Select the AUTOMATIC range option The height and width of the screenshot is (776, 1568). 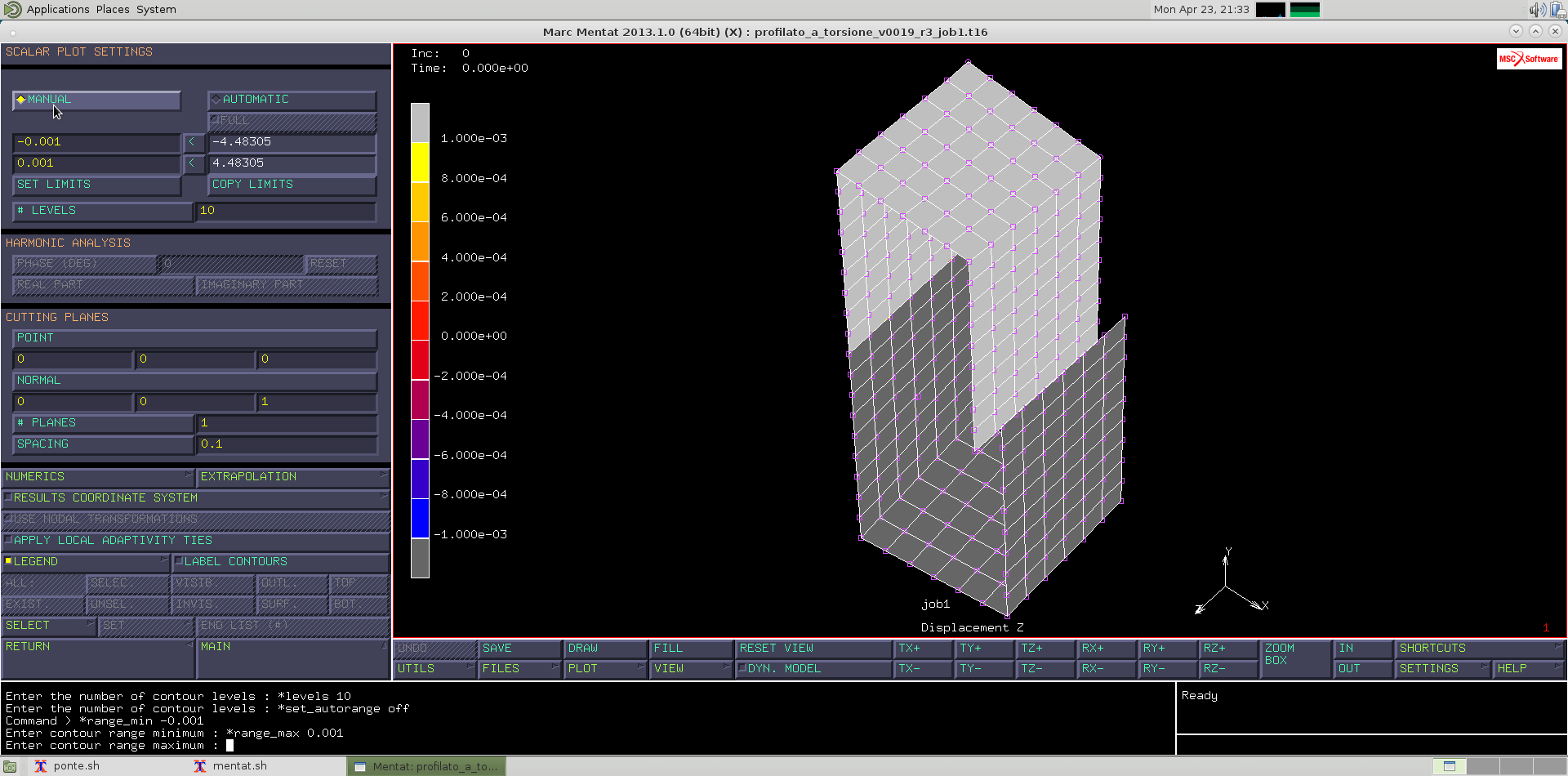(292, 100)
